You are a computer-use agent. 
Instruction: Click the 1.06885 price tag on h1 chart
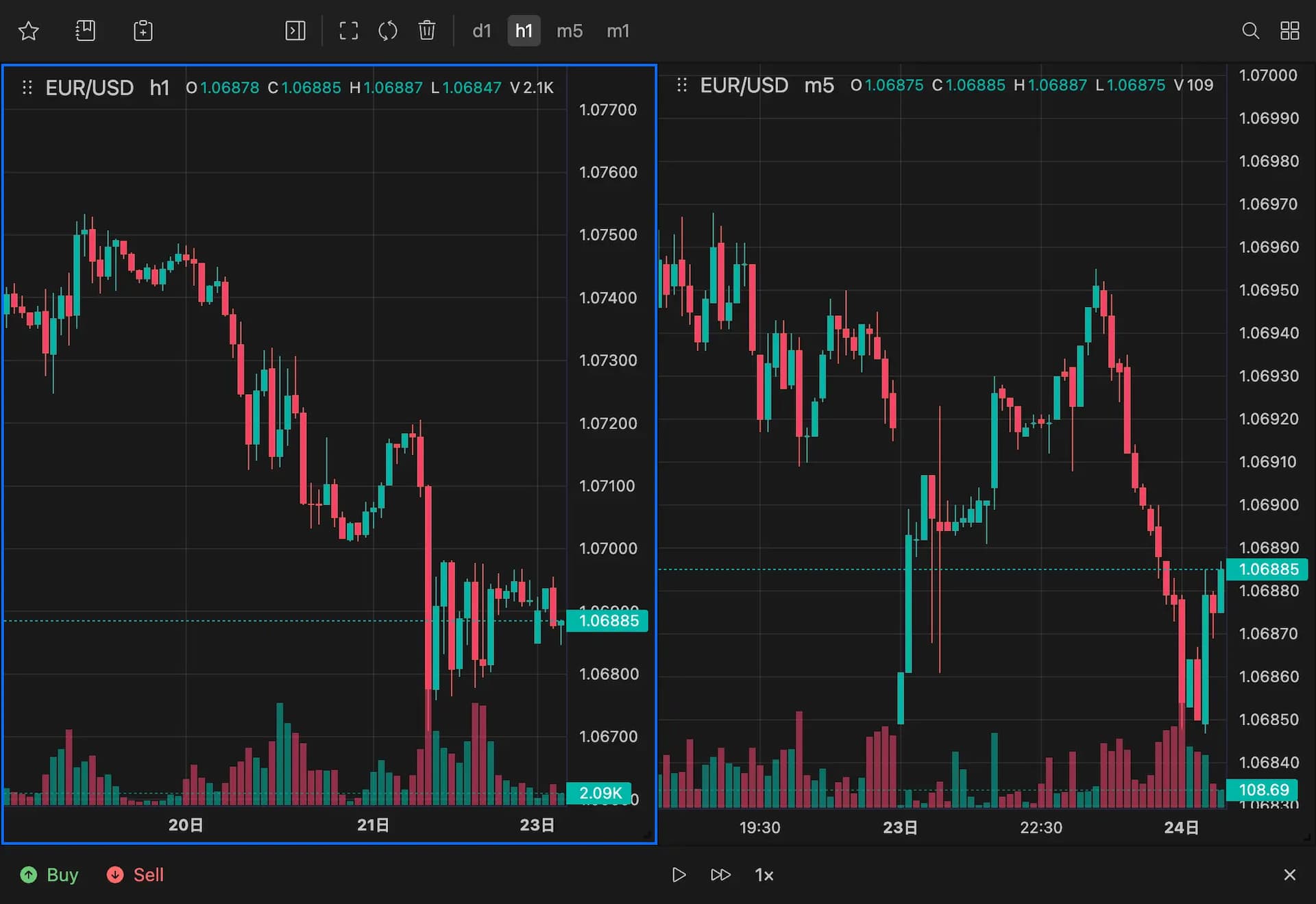tap(608, 621)
